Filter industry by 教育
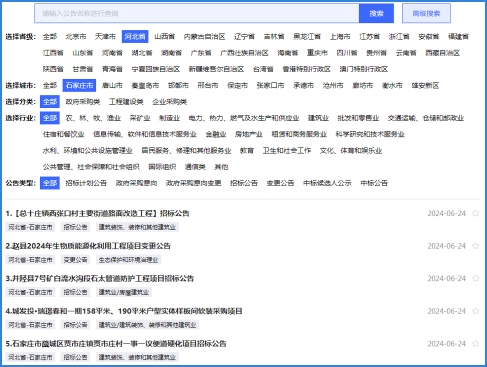The width and height of the screenshot is (487, 367). (x=247, y=151)
